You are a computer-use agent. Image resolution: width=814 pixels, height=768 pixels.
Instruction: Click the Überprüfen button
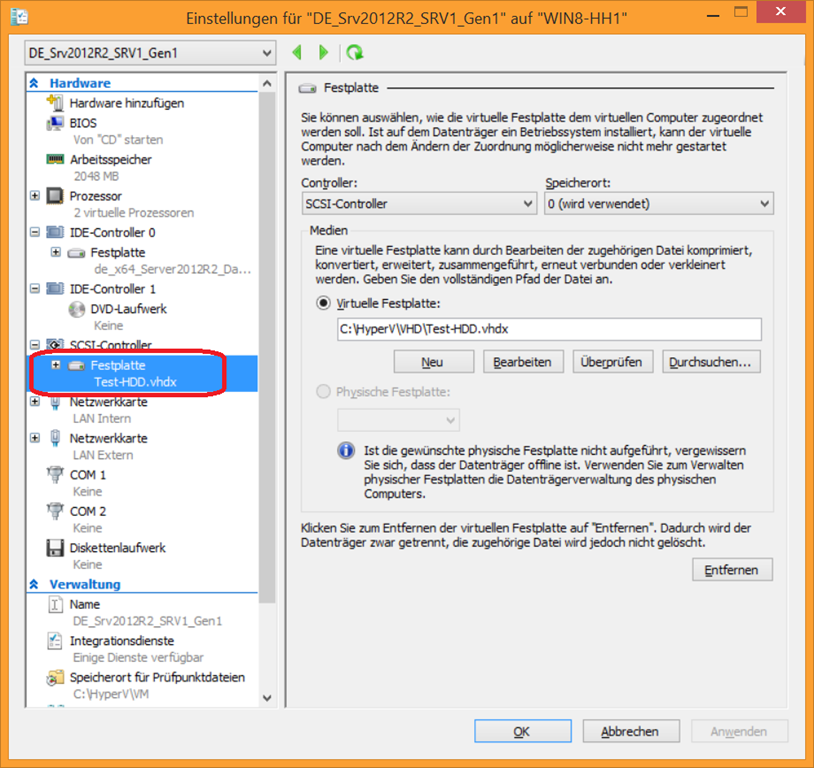(x=612, y=362)
